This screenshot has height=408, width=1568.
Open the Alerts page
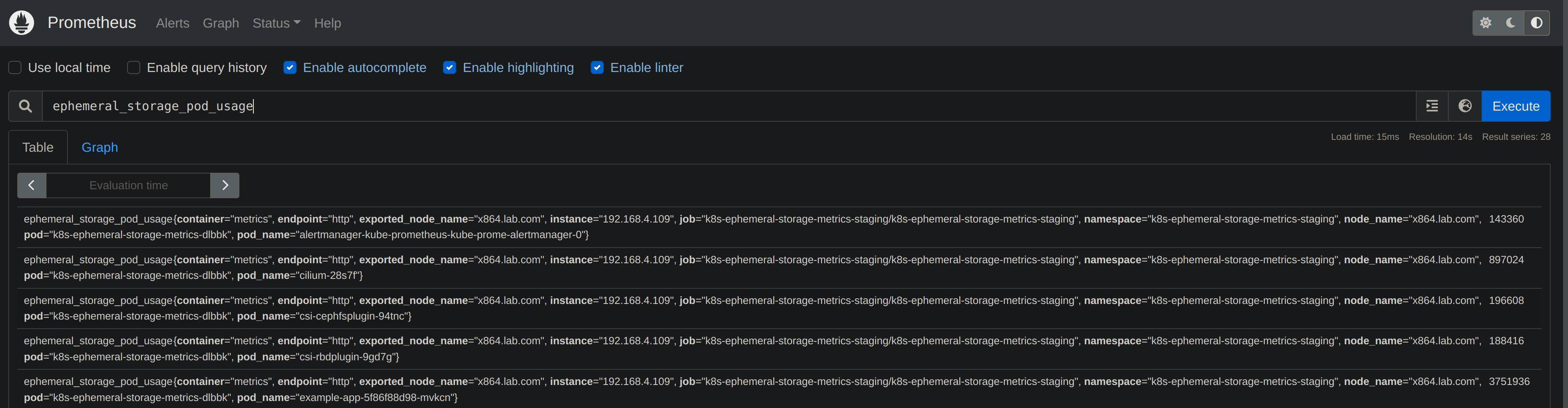172,23
